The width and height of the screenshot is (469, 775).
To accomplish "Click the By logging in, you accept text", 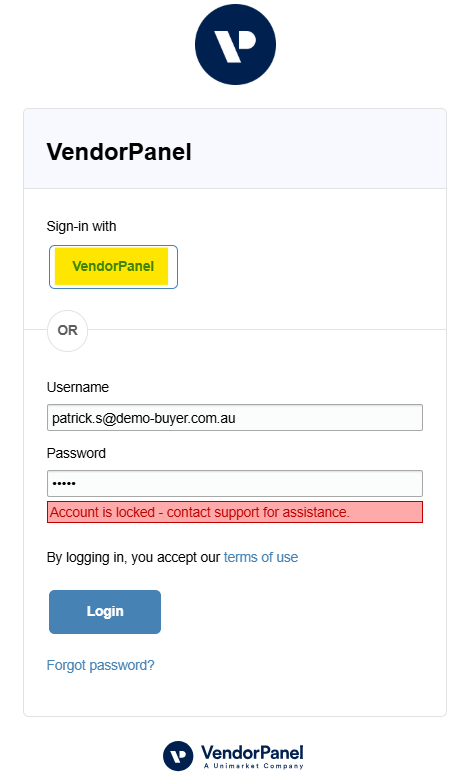I will click(133, 557).
